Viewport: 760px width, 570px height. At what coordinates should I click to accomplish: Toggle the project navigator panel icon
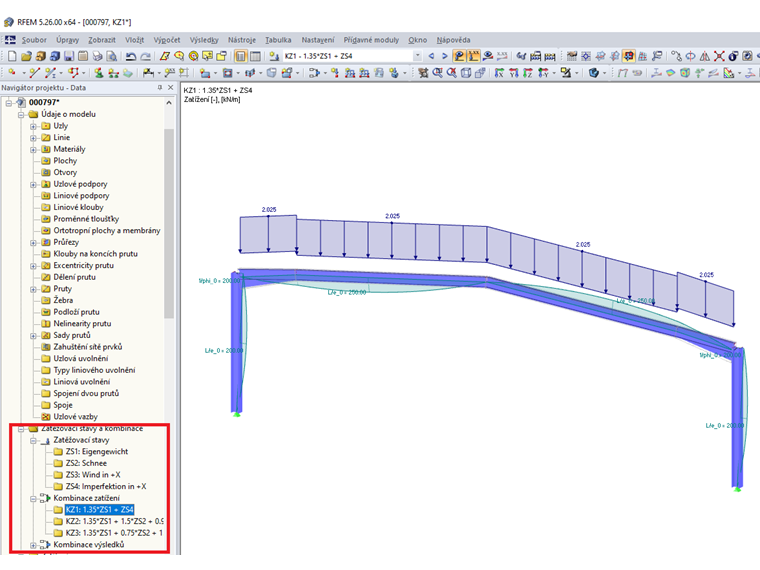240,56
